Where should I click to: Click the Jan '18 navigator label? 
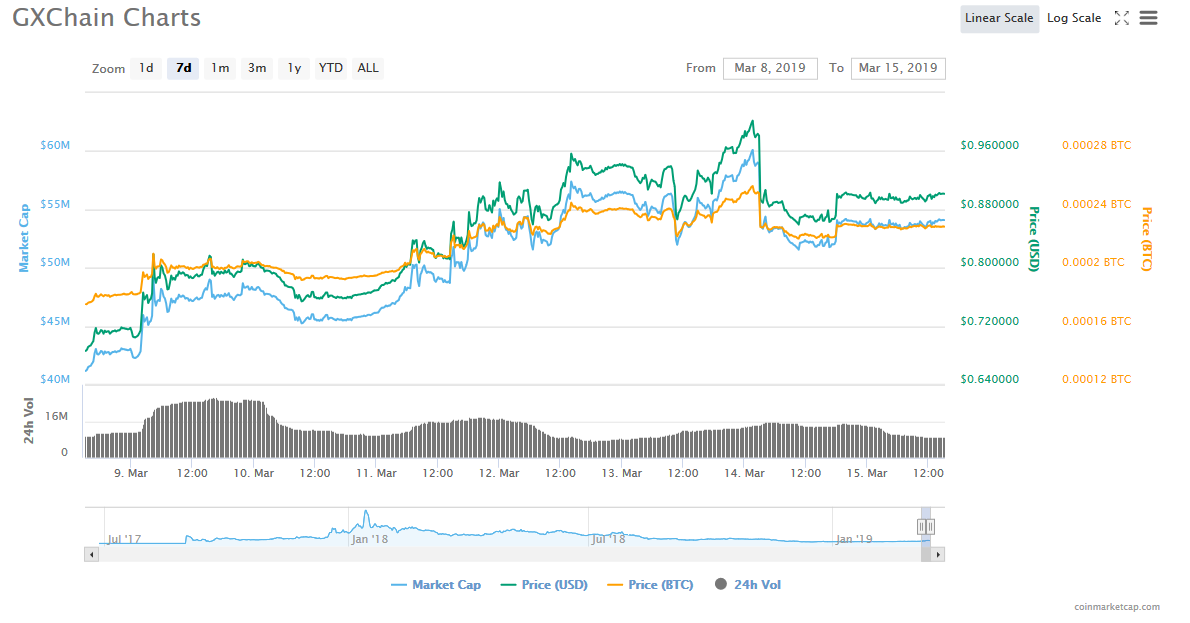[x=370, y=539]
